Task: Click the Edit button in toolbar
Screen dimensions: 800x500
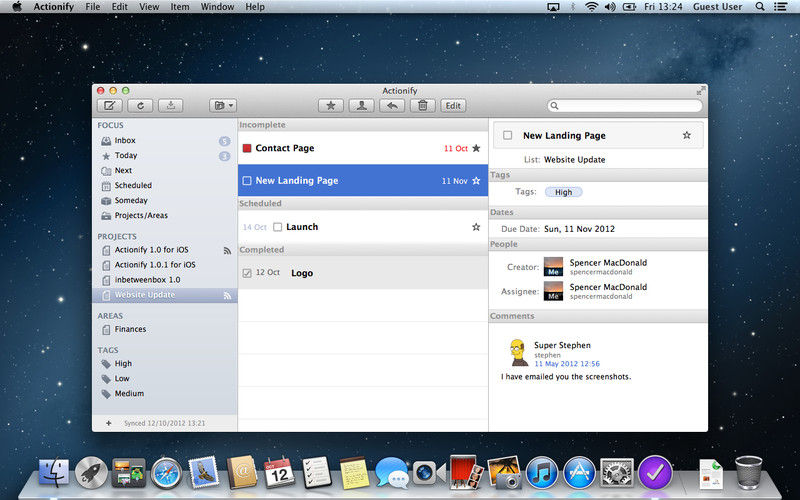Action: click(453, 106)
